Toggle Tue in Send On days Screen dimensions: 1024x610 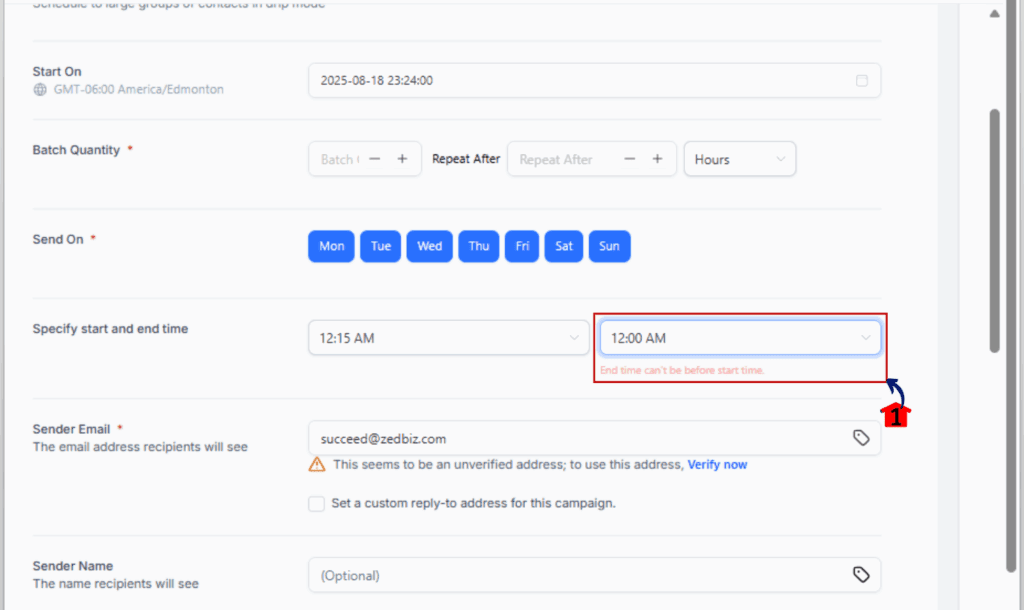coord(381,246)
